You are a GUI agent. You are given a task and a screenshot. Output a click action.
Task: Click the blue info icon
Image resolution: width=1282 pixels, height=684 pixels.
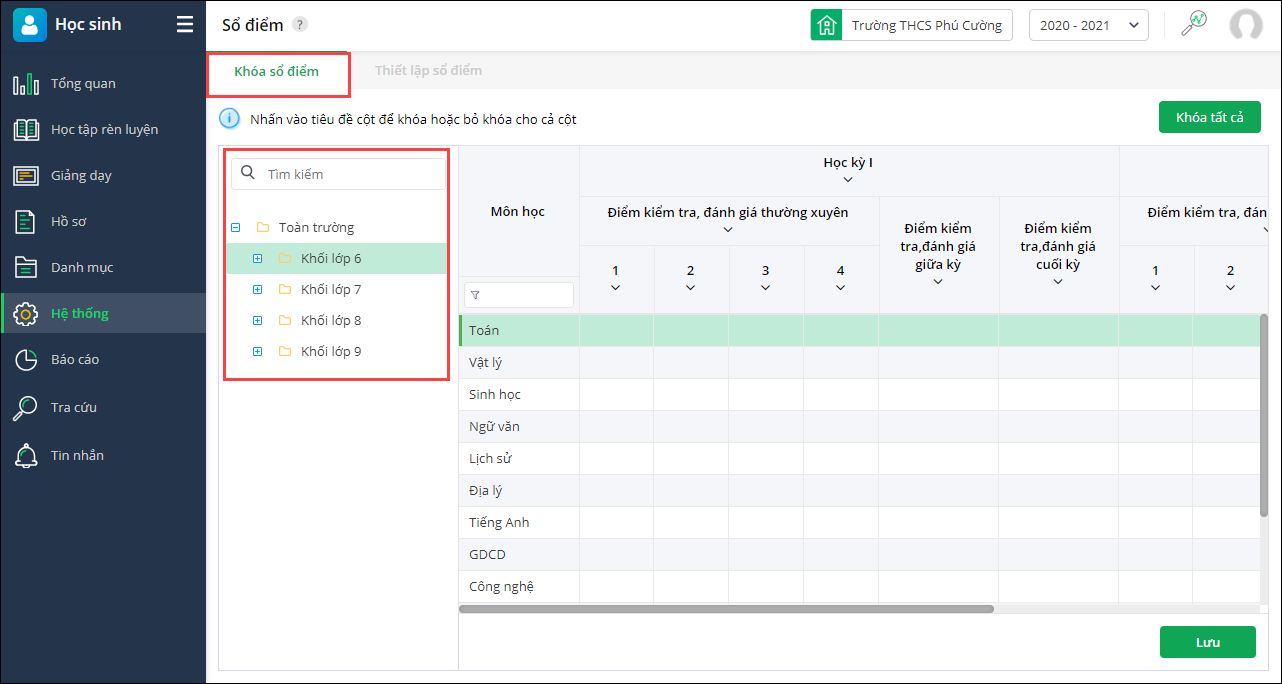(x=230, y=119)
